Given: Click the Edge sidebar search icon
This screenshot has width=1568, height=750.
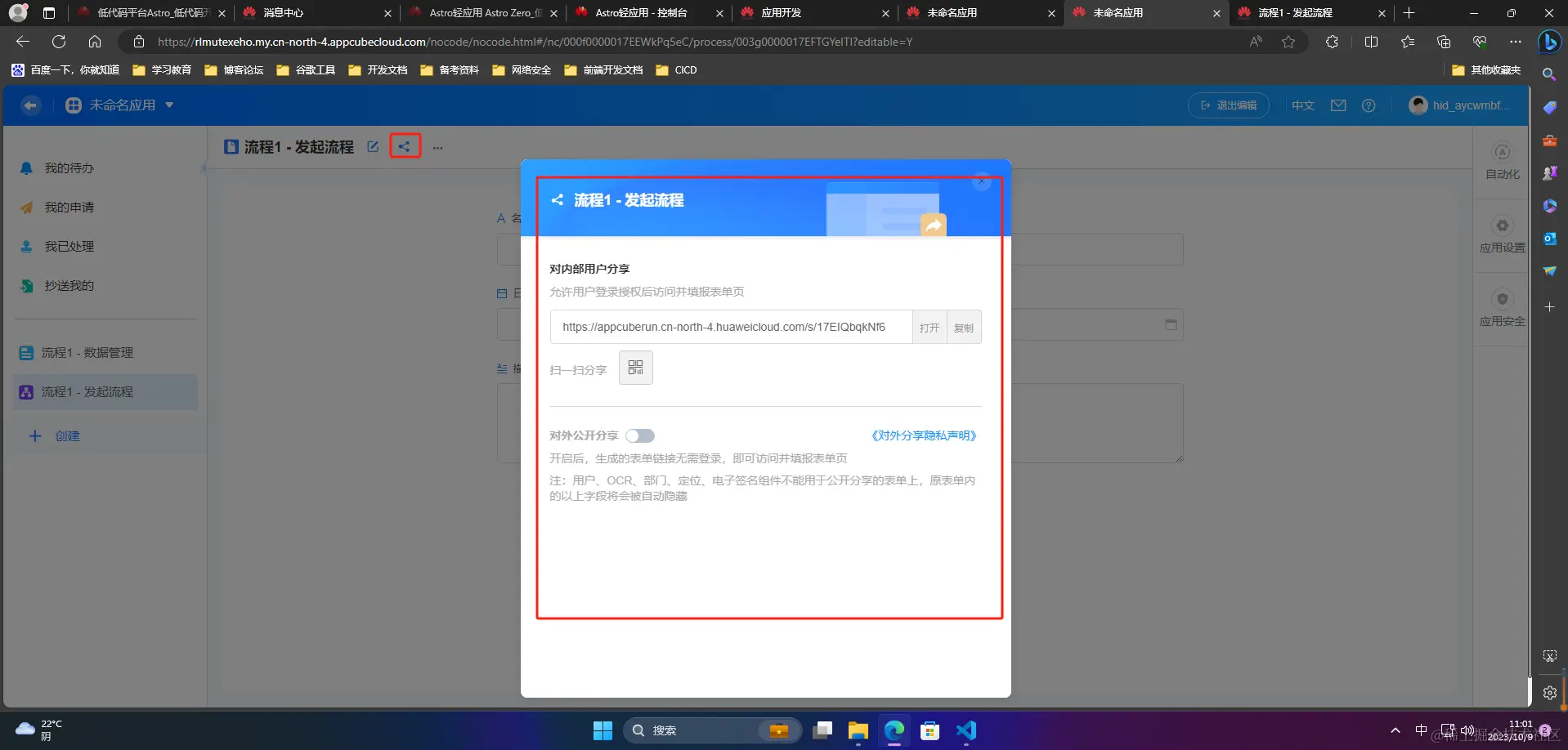Looking at the screenshot, I should pyautogui.click(x=1549, y=74).
